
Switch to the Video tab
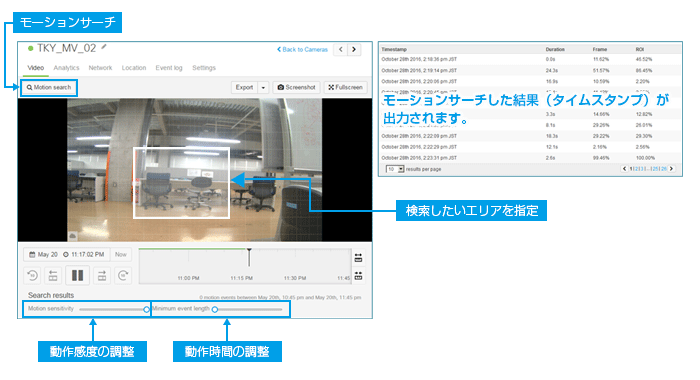coord(36,68)
